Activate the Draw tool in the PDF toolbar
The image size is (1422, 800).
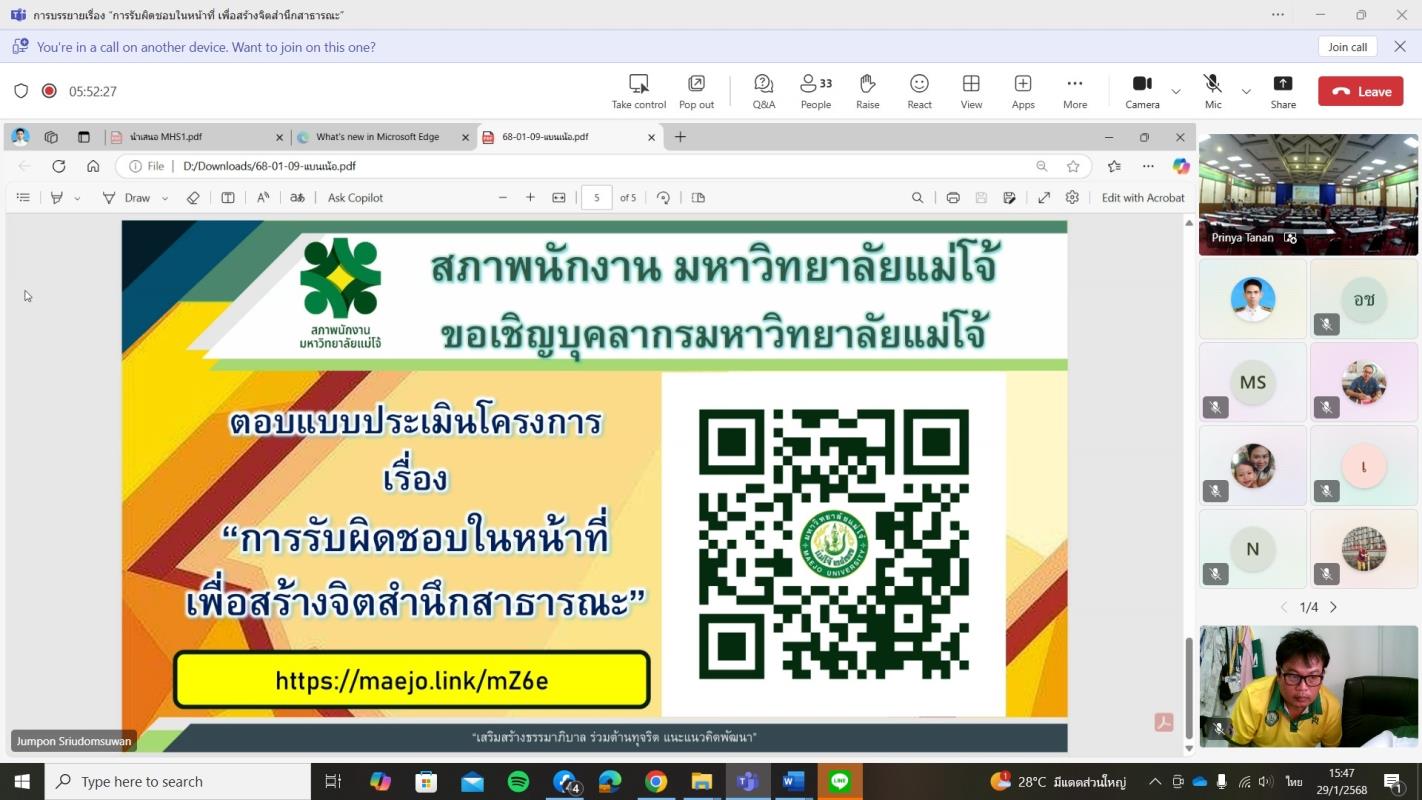click(127, 198)
